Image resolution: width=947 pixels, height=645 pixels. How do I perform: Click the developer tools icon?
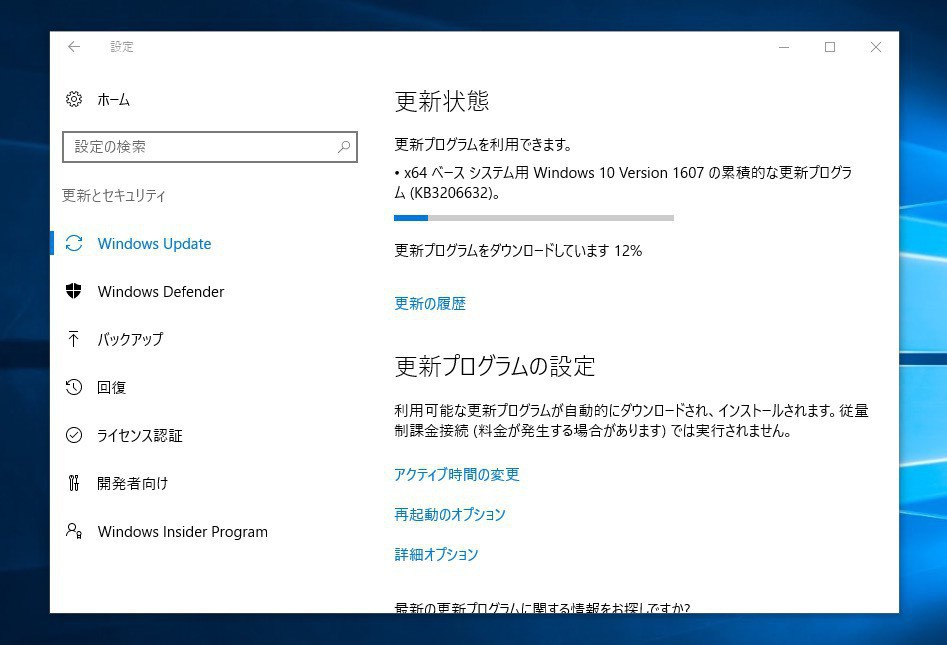point(74,483)
